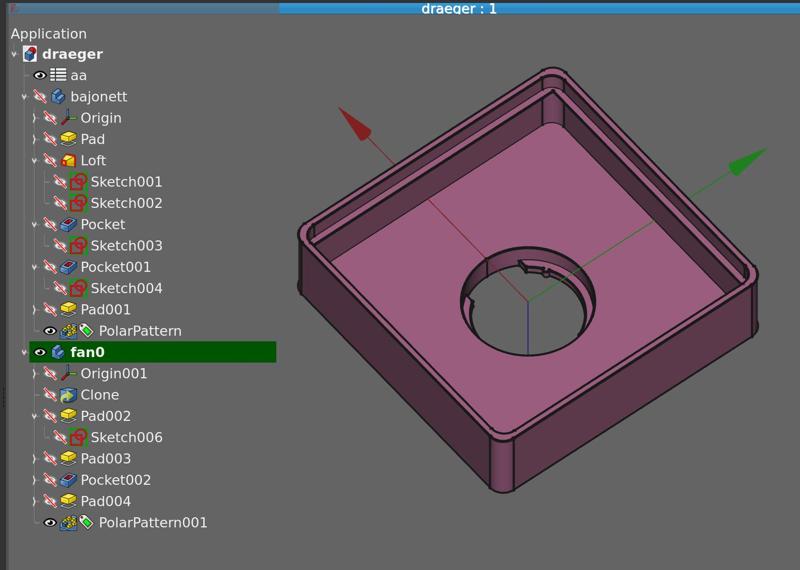Click the Pocket feature icon
Screen dimensions: 800x570
(x=68, y=225)
